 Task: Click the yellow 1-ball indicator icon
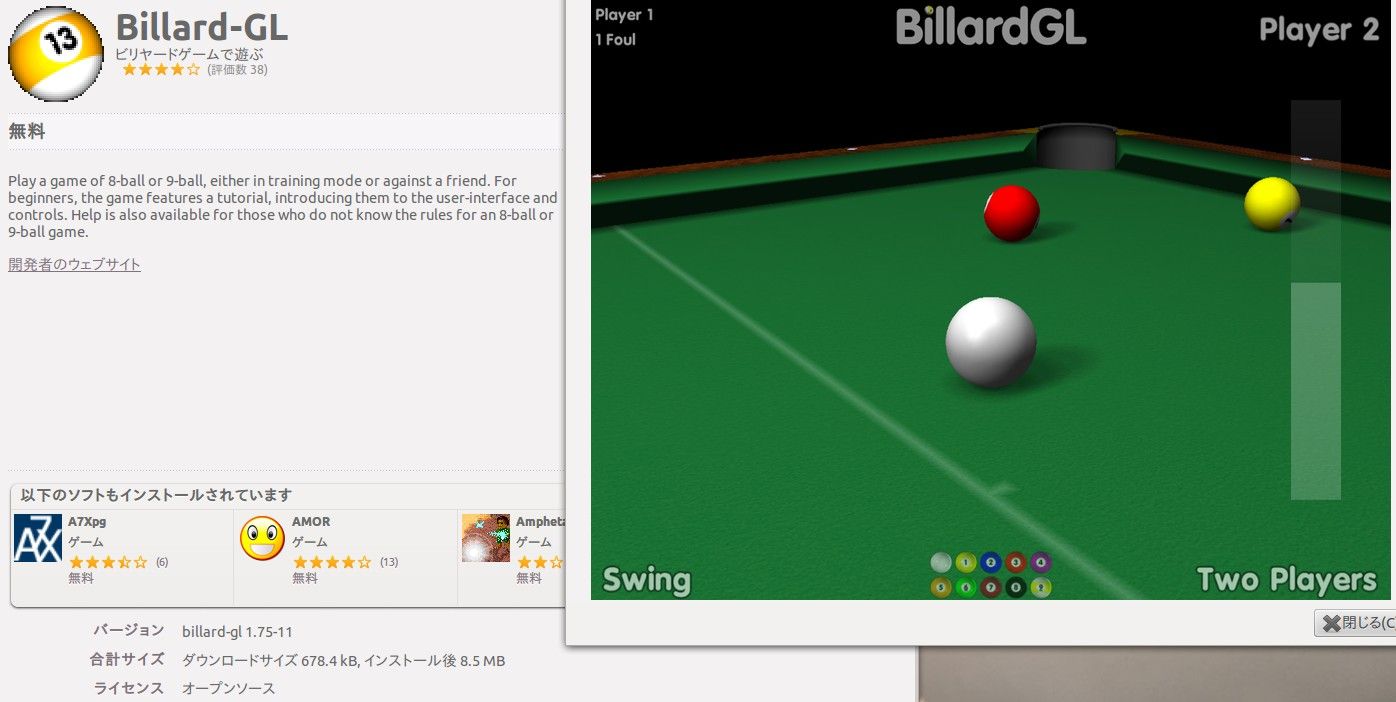965,562
